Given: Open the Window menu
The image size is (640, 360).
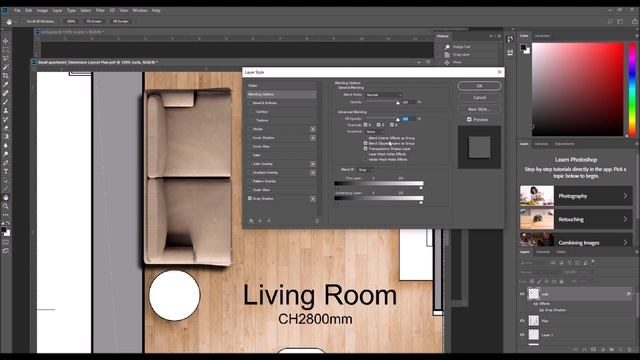Looking at the screenshot, I should (140, 10).
